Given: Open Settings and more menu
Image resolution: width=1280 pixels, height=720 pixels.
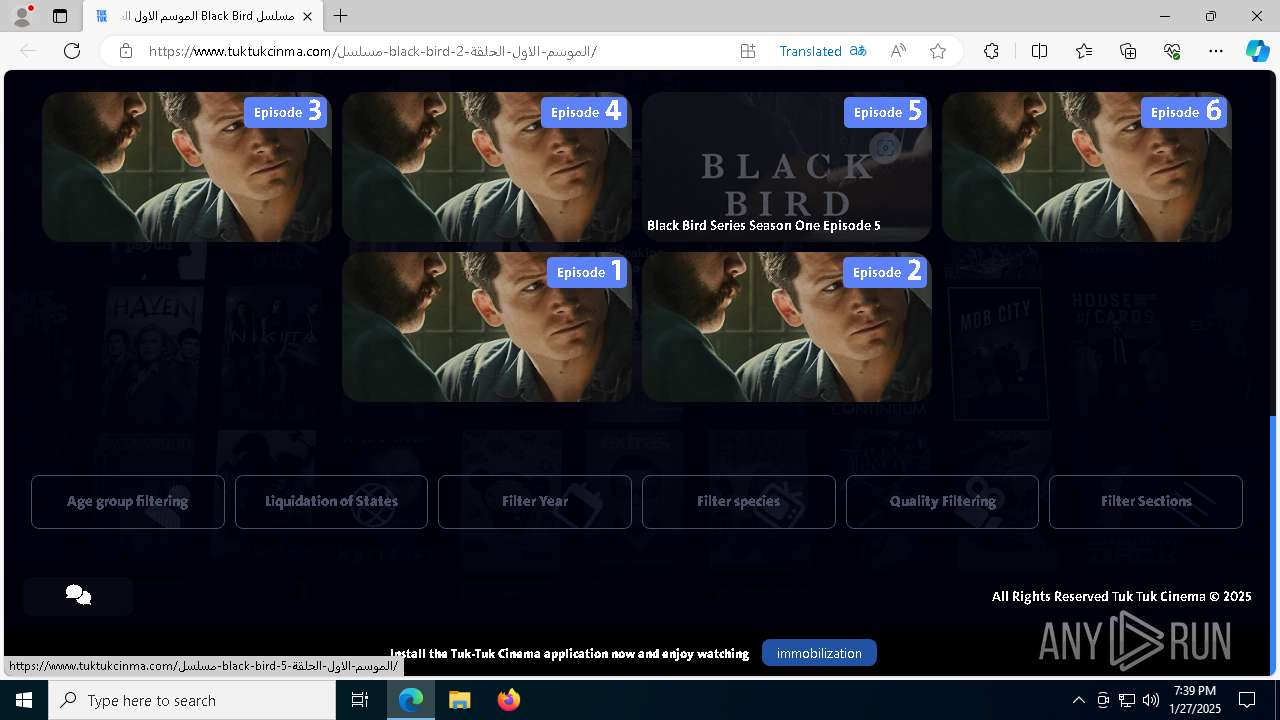Looking at the screenshot, I should pos(1216,51).
